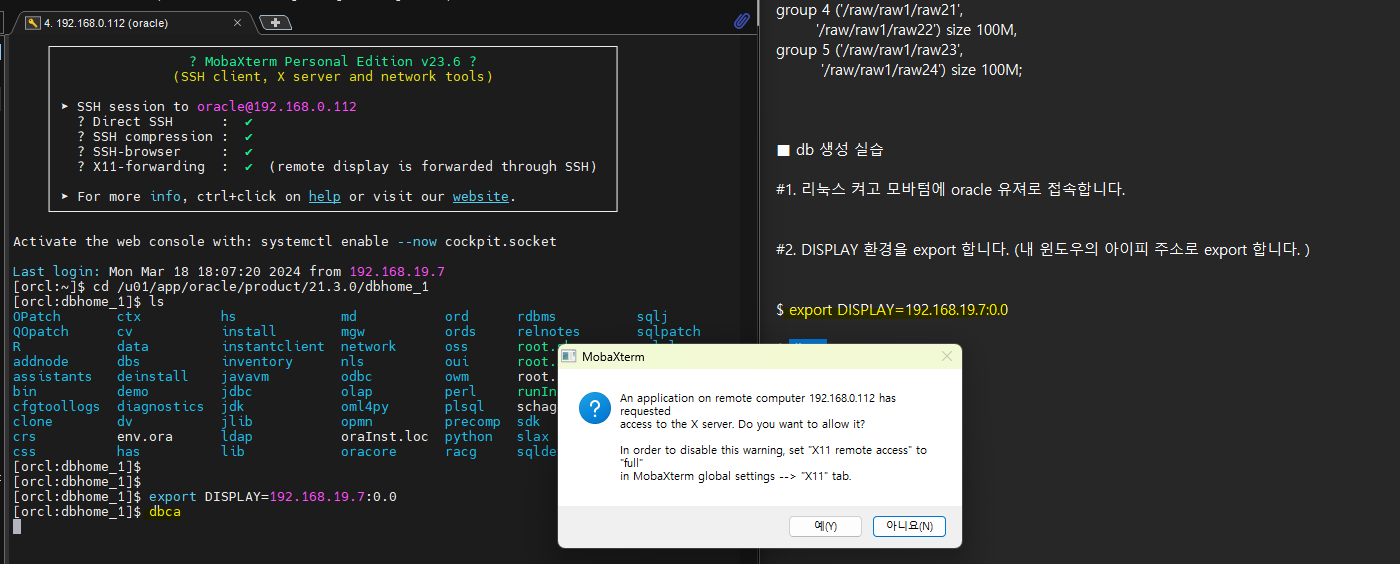Allow X server access with 예(Y)
The width and height of the screenshot is (1400, 564).
coord(825,526)
